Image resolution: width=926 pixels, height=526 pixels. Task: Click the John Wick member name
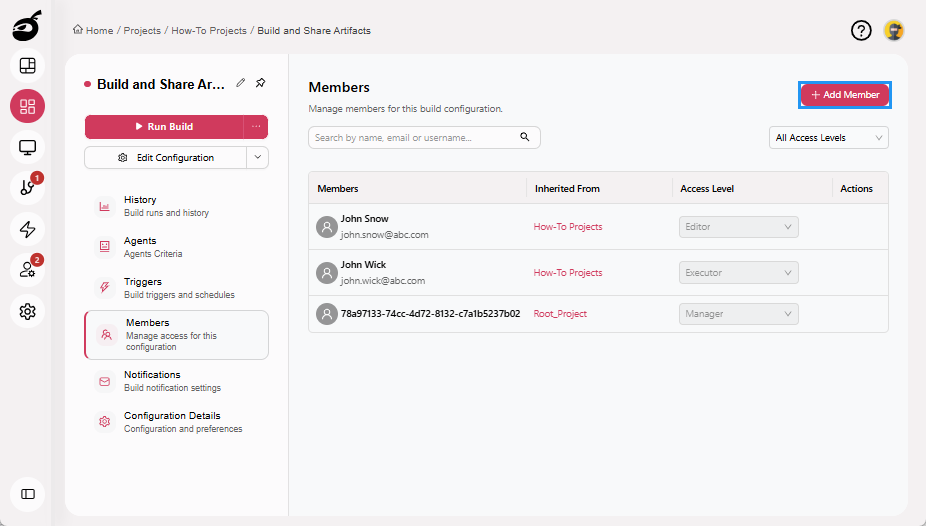[363, 265]
